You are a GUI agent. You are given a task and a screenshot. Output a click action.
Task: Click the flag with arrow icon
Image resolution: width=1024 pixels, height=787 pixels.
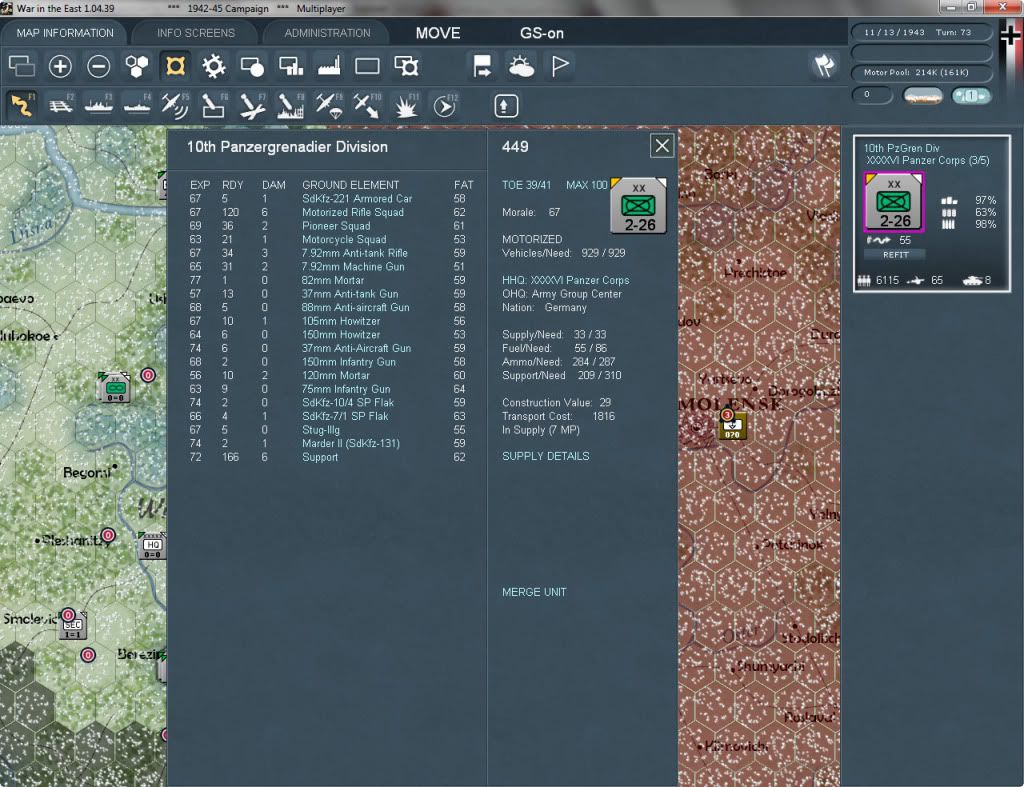point(483,66)
